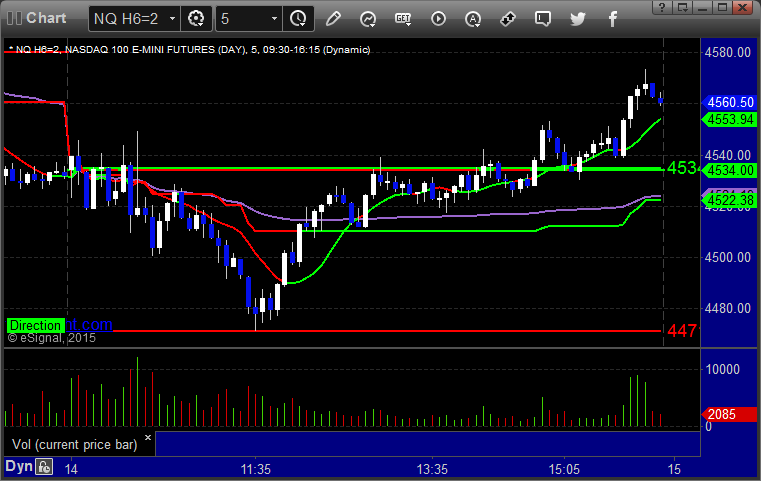Open the chart settings gear icon
The width and height of the screenshot is (761, 481).
coord(196,19)
